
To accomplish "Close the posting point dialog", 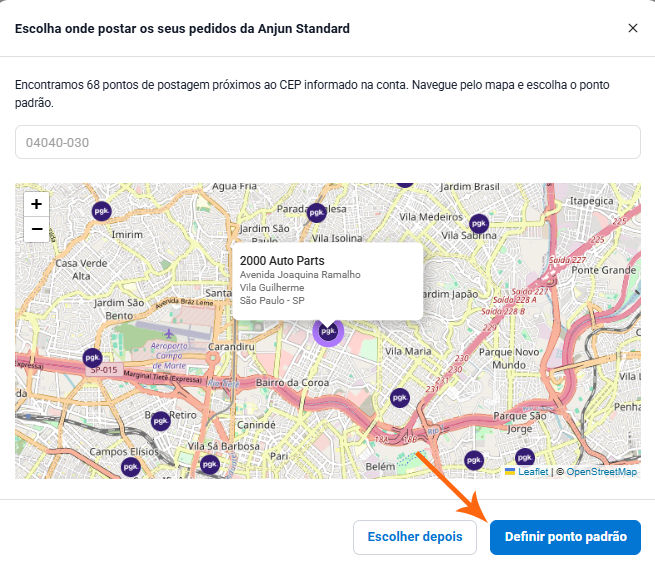I will pos(632,29).
